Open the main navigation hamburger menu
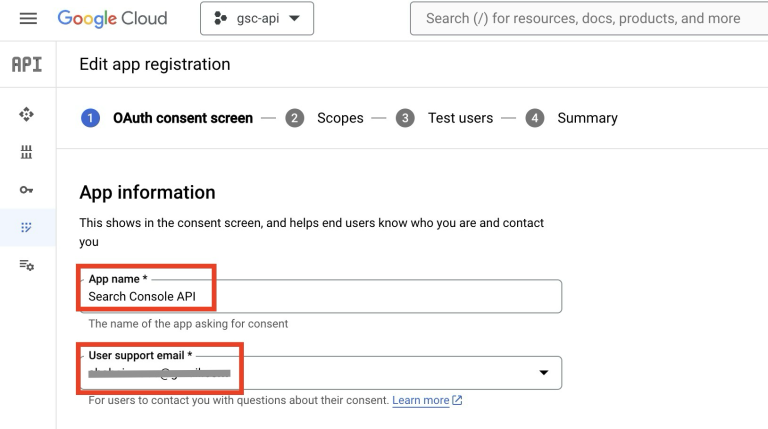The image size is (768, 429). (28, 19)
